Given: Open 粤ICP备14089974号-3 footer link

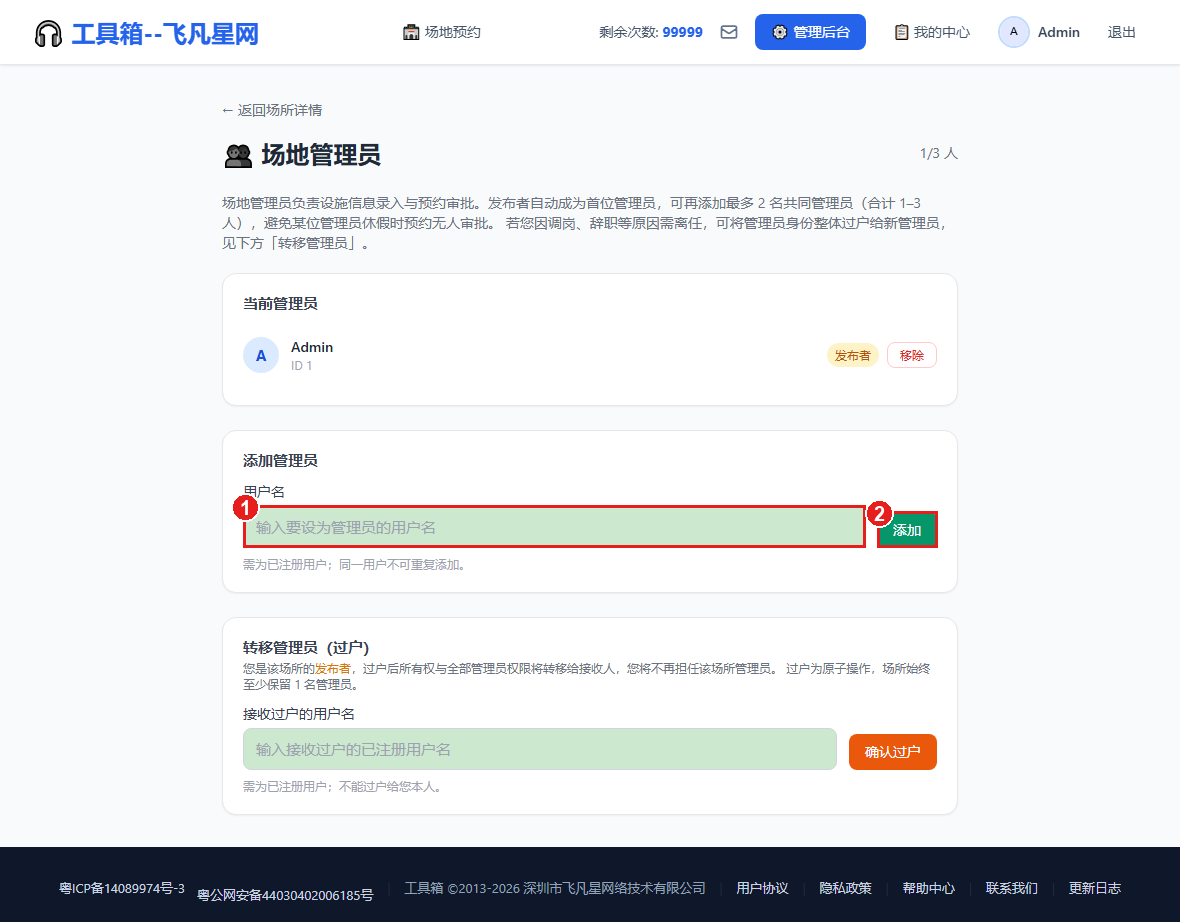Looking at the screenshot, I should [x=122, y=889].
